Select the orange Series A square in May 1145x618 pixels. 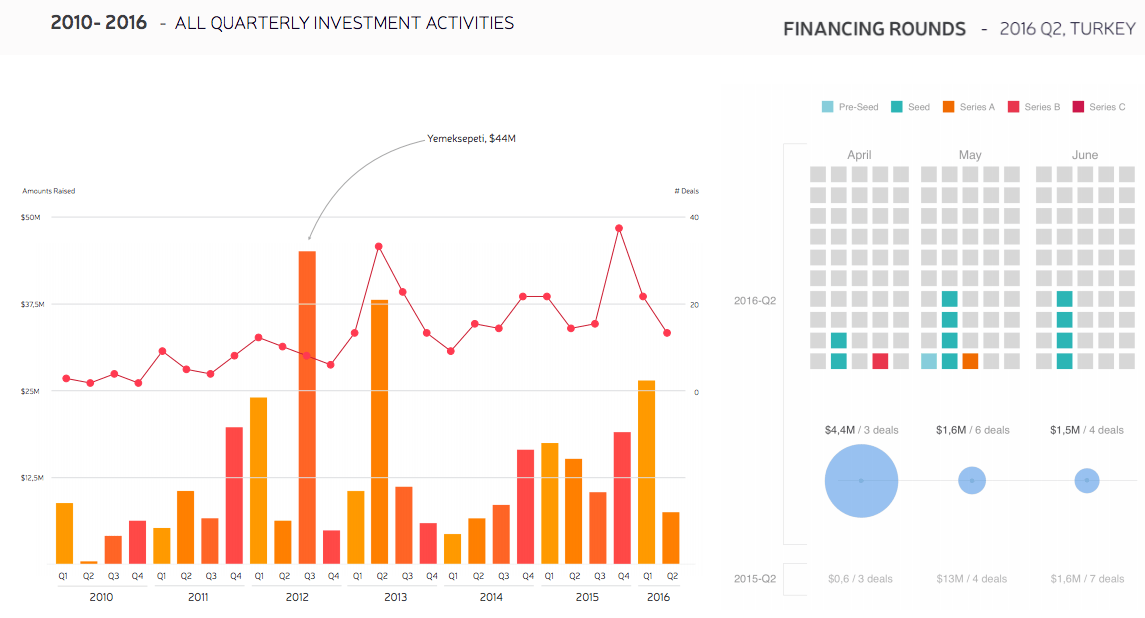[970, 361]
